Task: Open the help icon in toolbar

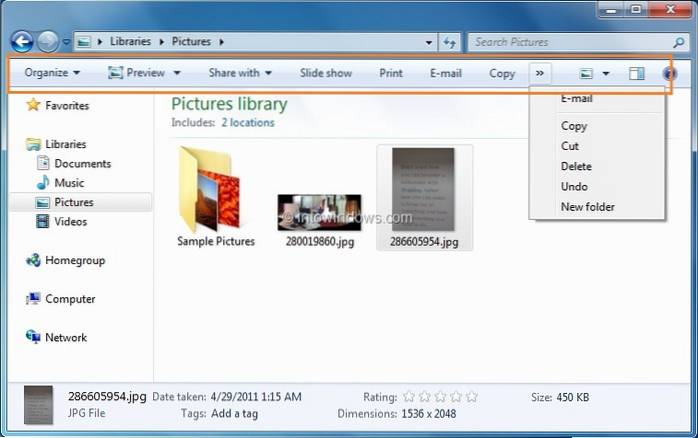Action: click(670, 73)
